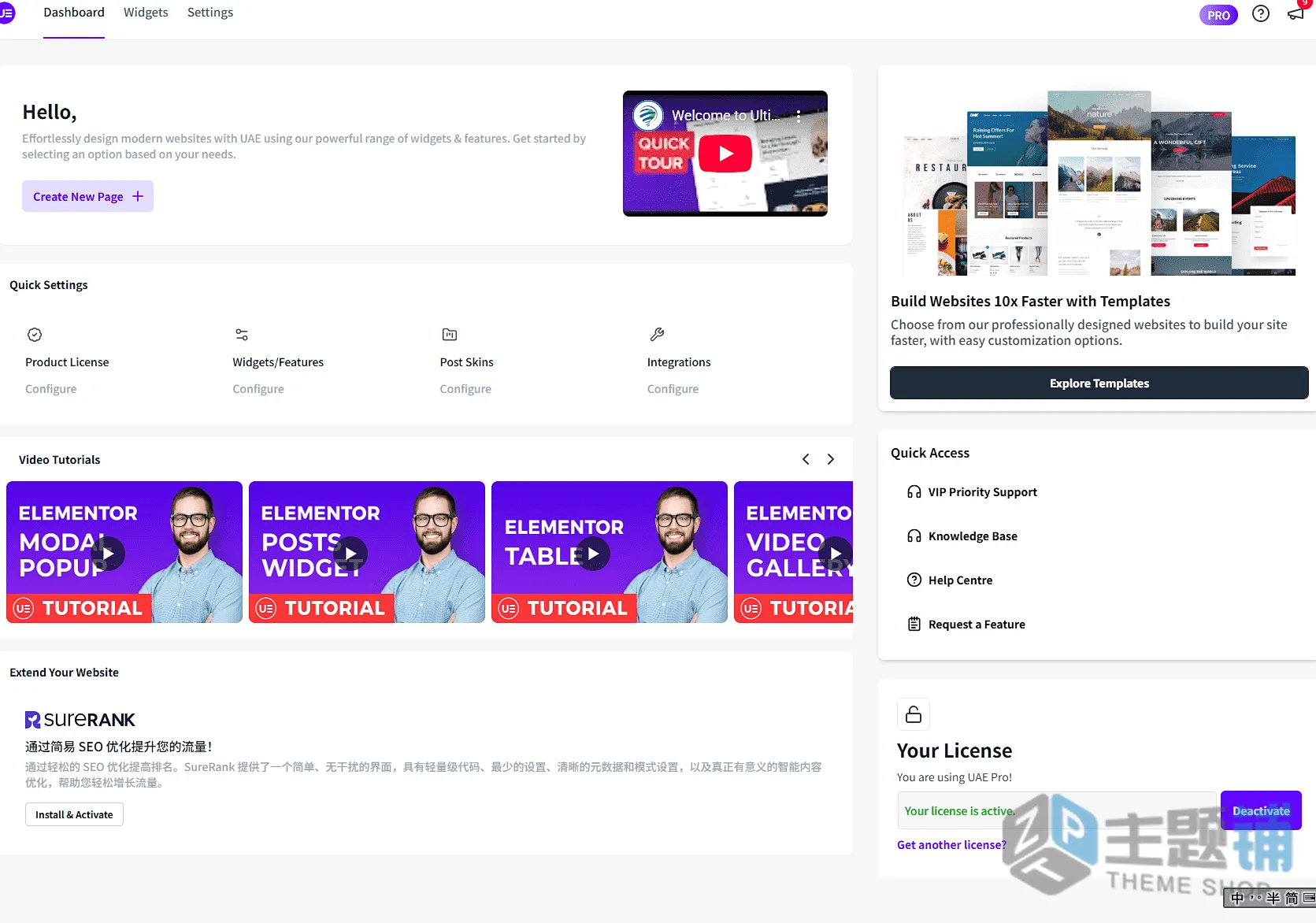Open the help question mark icon
The width and height of the screenshot is (1316, 923).
click(x=1261, y=14)
